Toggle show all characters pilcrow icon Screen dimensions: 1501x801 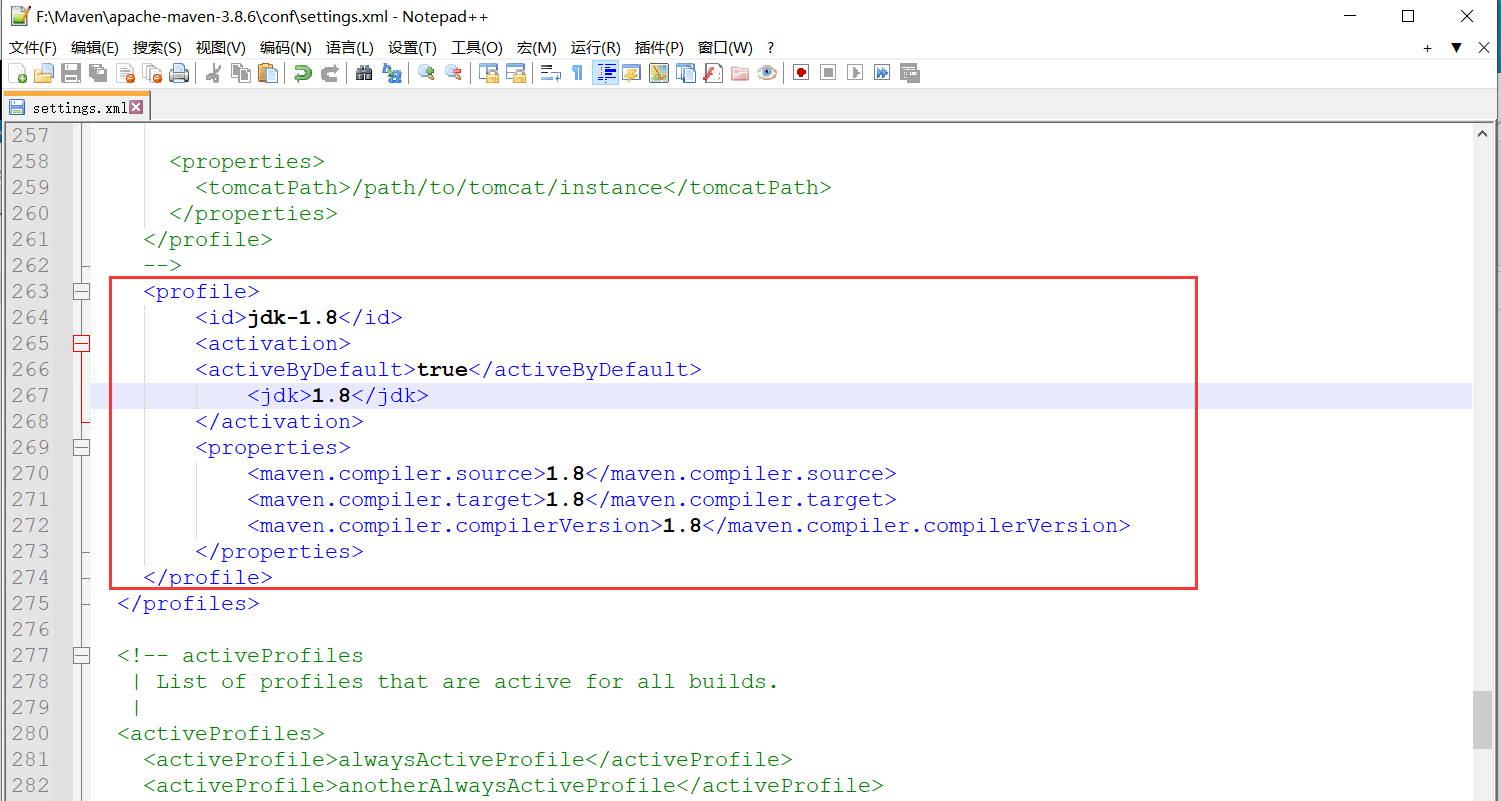[577, 73]
